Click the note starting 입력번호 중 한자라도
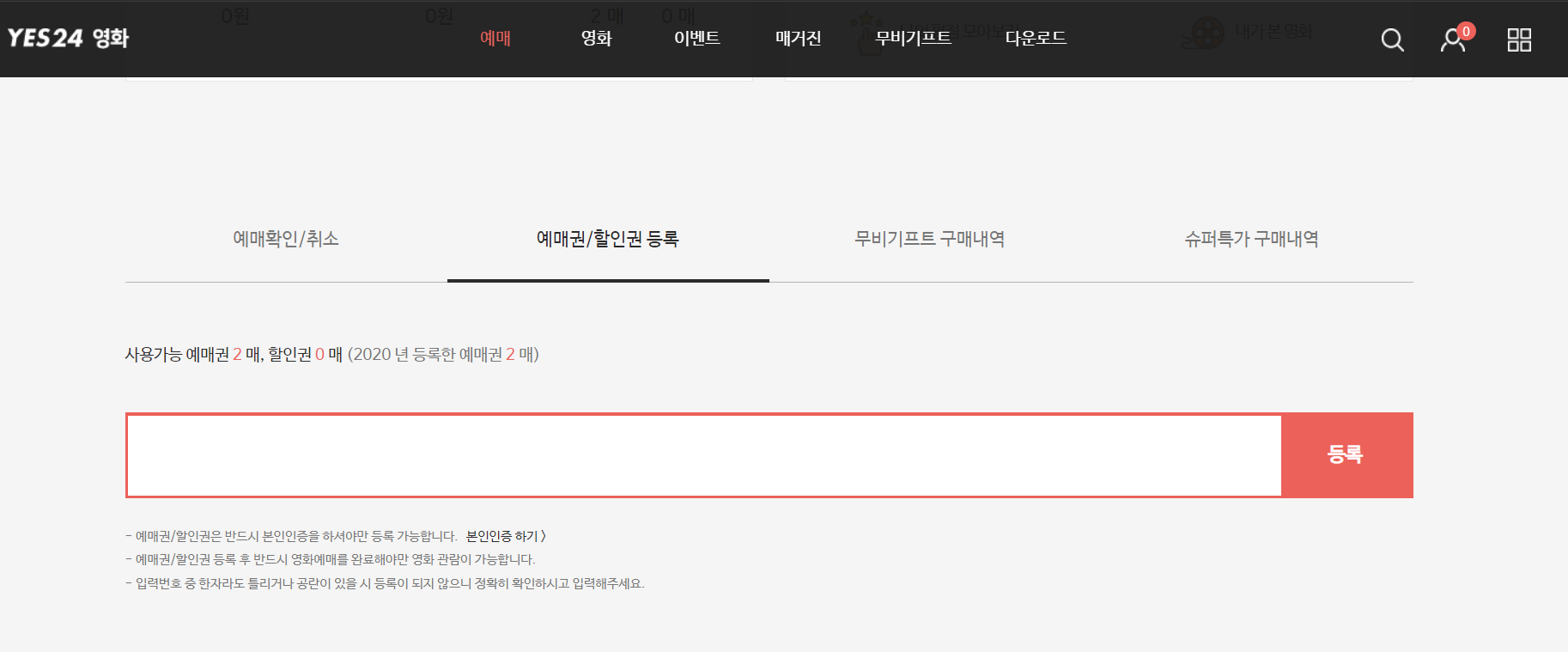Viewport: 1568px width, 652px height. click(x=385, y=583)
